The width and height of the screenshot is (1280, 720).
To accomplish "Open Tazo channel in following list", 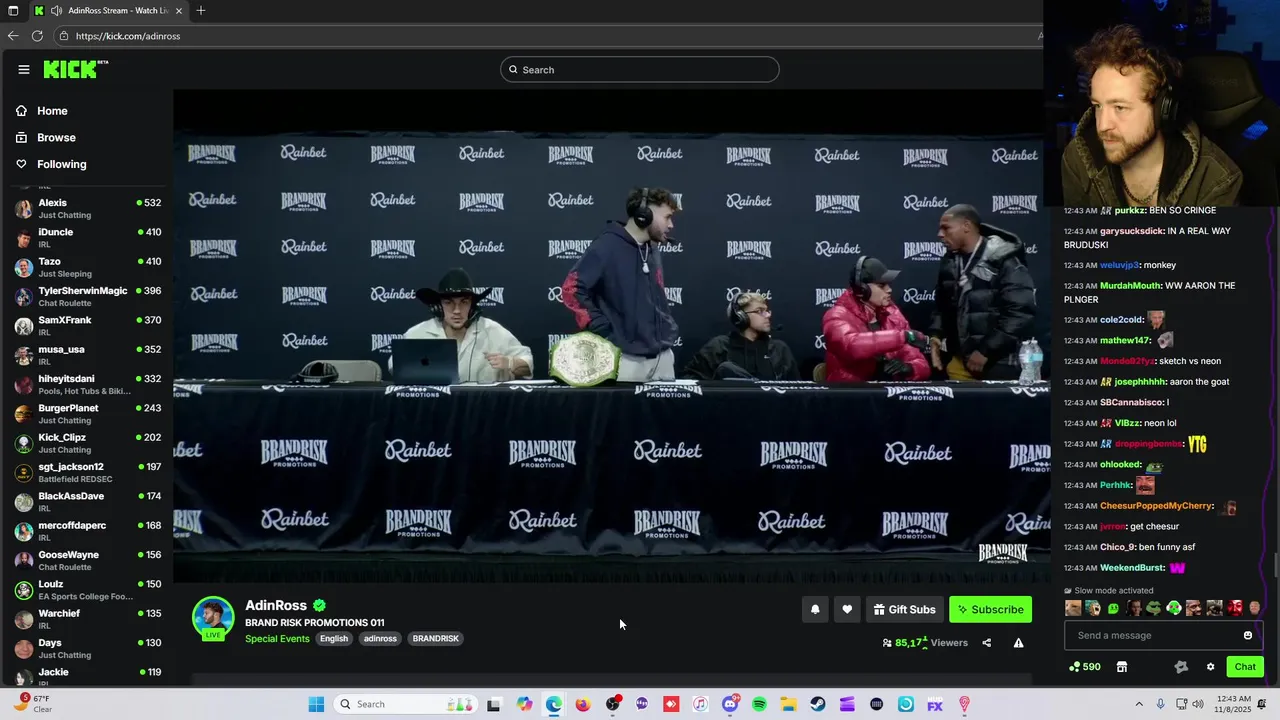I will click(88, 267).
